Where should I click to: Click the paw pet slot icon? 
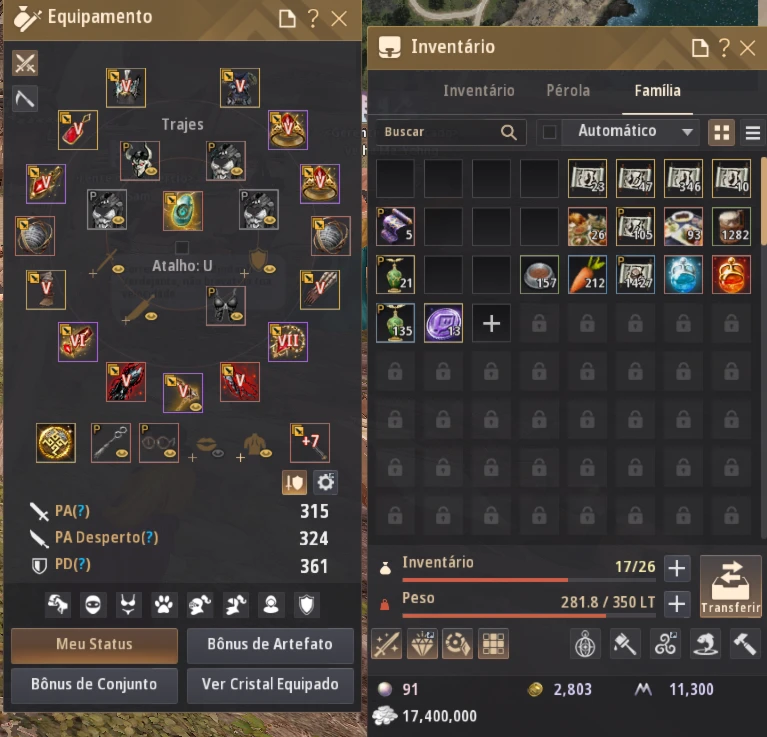pyautogui.click(x=163, y=605)
